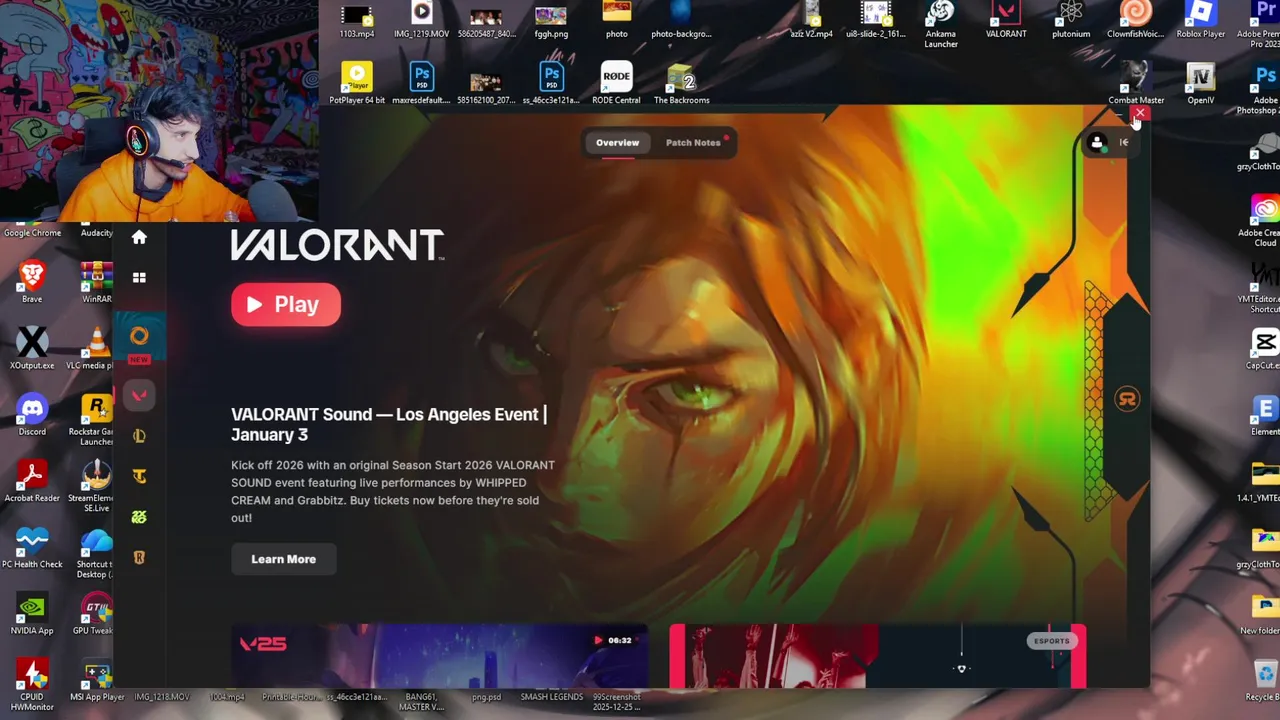Image resolution: width=1280 pixels, height=720 pixels.
Task: Go to Riot Client home icon
Action: pos(139,237)
